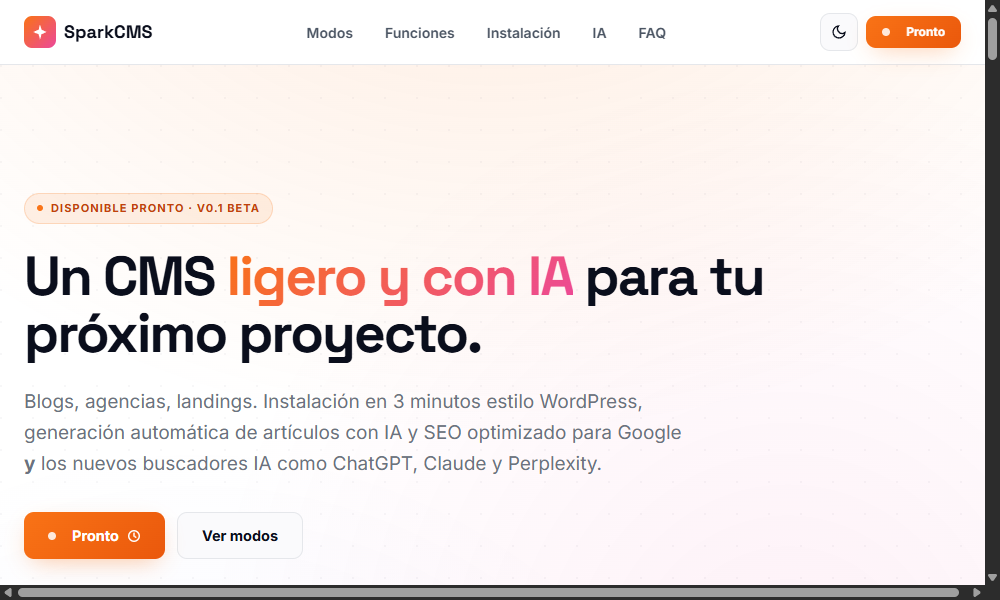The height and width of the screenshot is (600, 1000).
Task: Click the Disponible Pronto v0.1 Beta badge
Action: pos(148,209)
